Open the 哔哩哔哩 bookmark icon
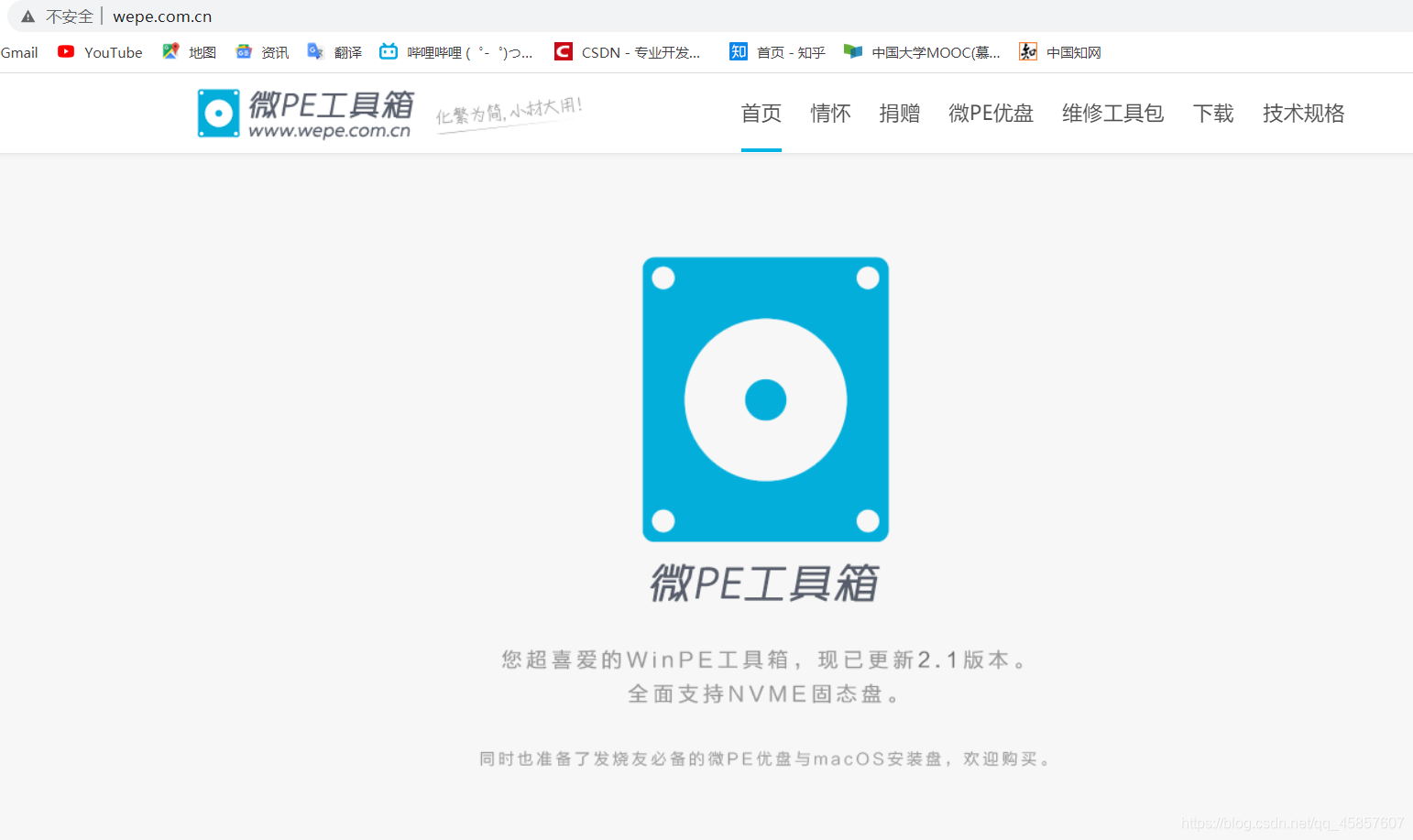 [389, 51]
